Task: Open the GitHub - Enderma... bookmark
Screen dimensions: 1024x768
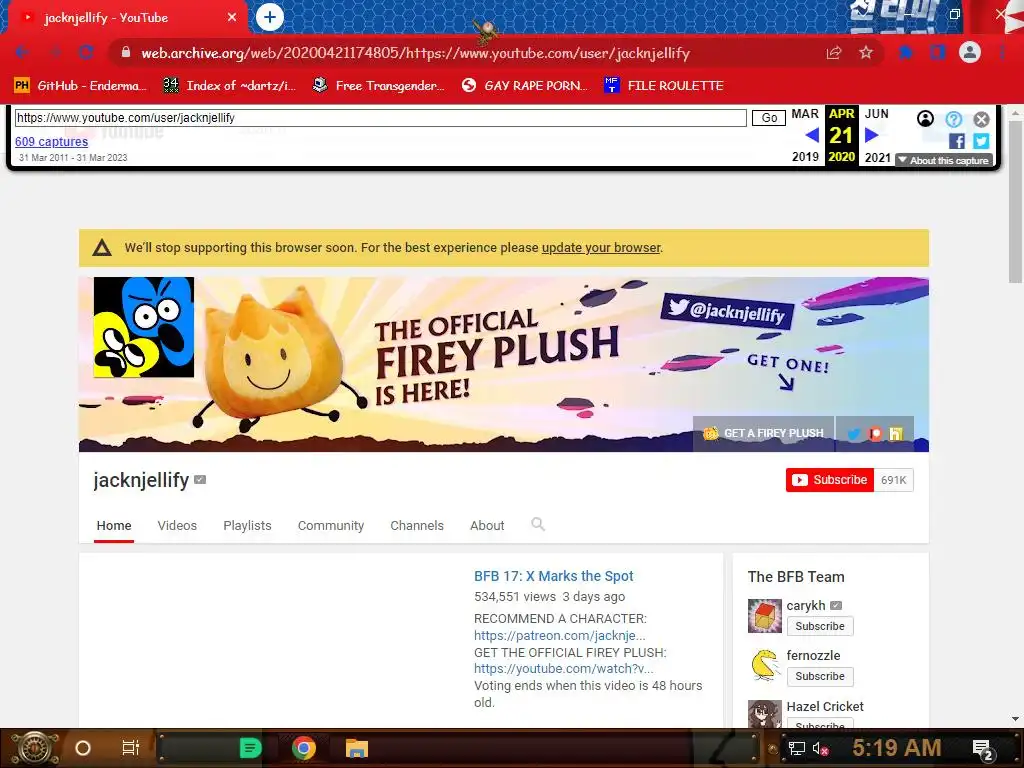Action: 78,86
